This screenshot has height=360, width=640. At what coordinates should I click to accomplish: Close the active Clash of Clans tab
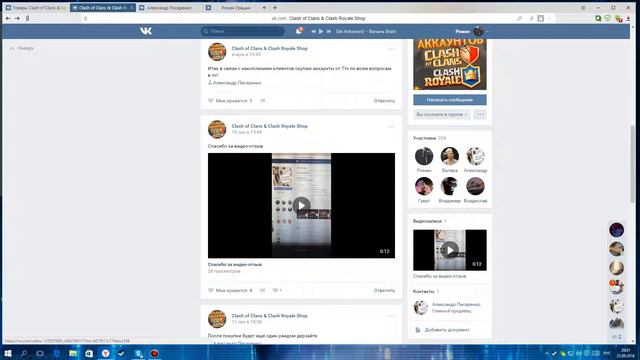pyautogui.click(x=131, y=8)
